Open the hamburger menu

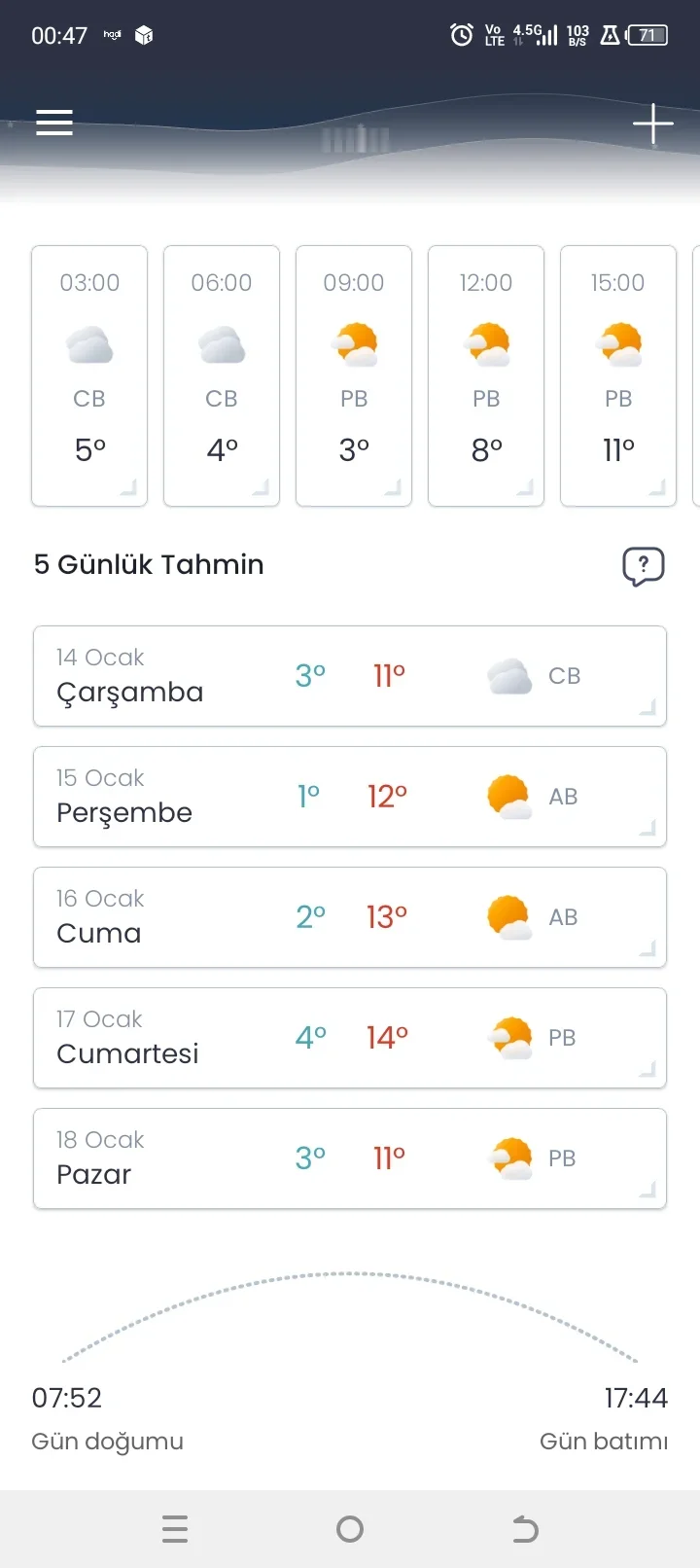point(54,123)
